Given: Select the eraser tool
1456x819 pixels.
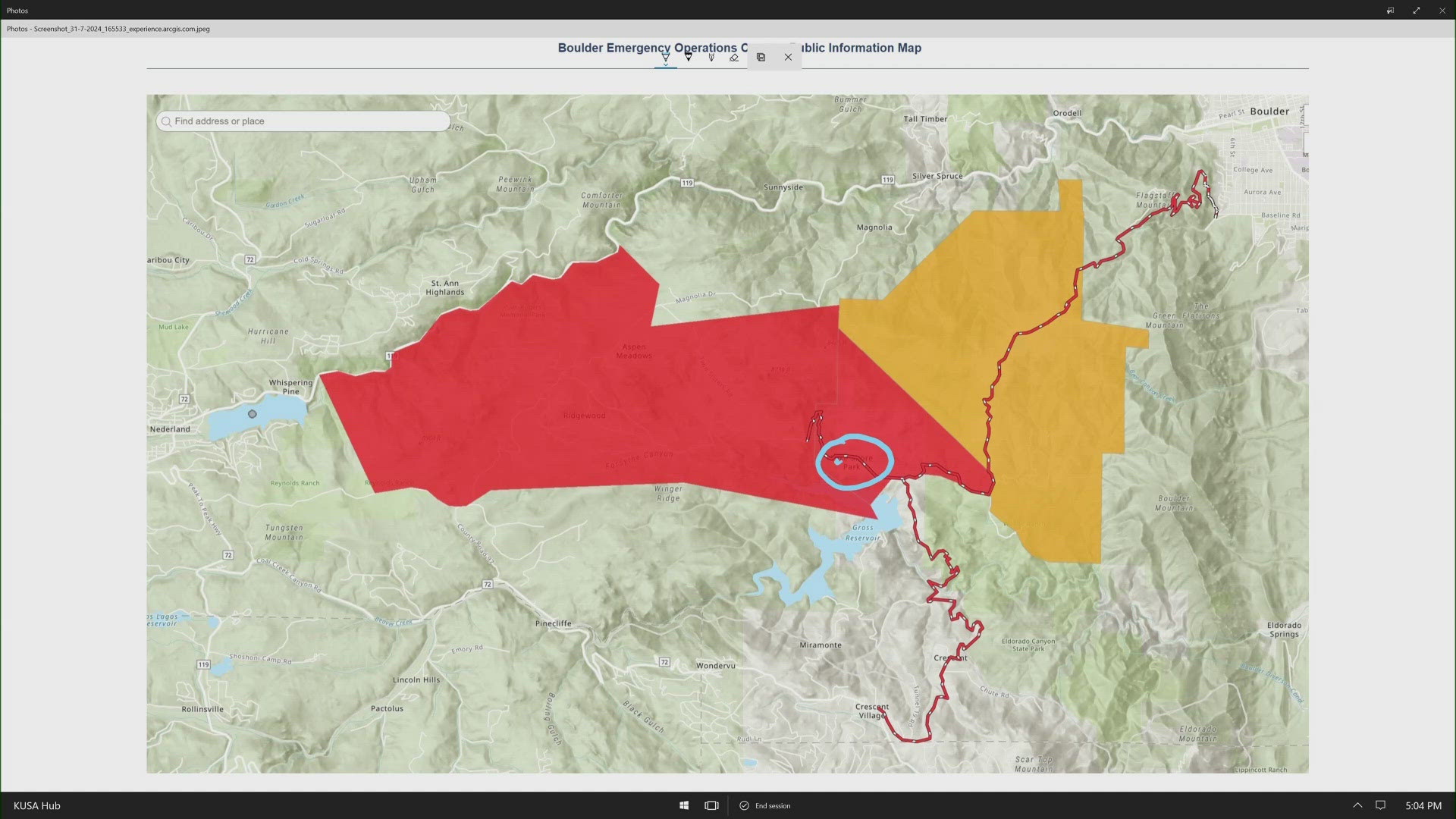Looking at the screenshot, I should click(733, 57).
